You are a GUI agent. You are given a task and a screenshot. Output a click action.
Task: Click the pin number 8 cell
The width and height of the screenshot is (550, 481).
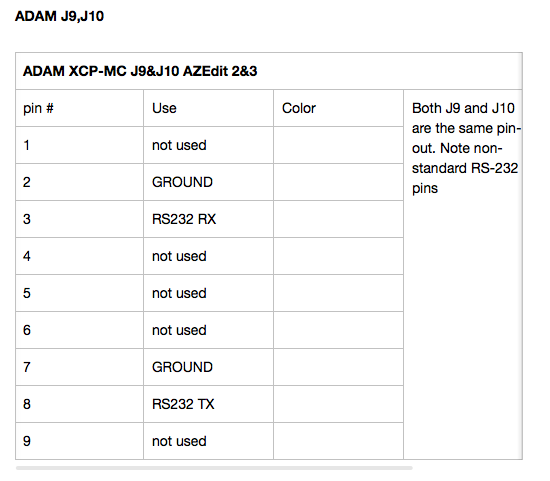[80, 404]
